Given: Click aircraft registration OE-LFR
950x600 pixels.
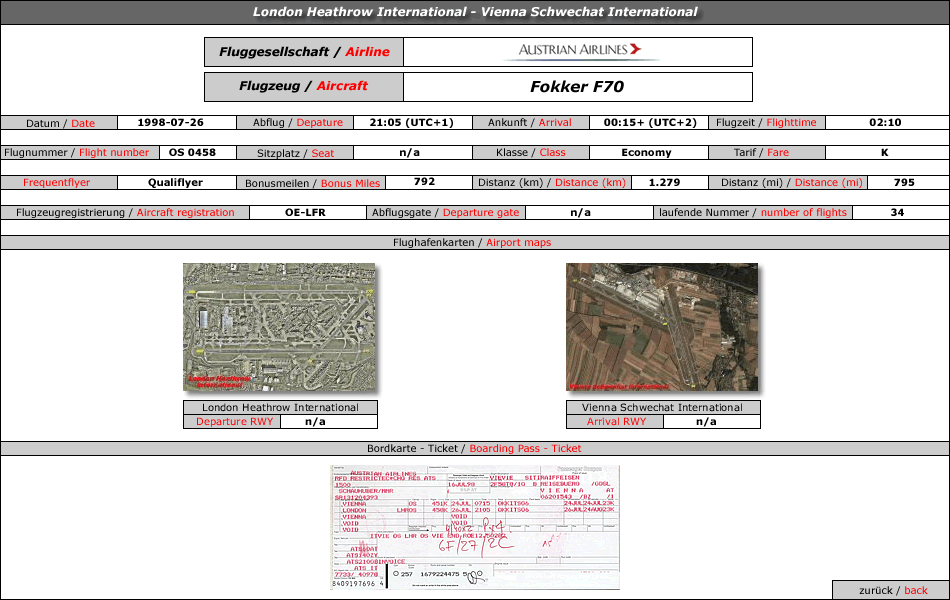Looking at the screenshot, I should (305, 213).
